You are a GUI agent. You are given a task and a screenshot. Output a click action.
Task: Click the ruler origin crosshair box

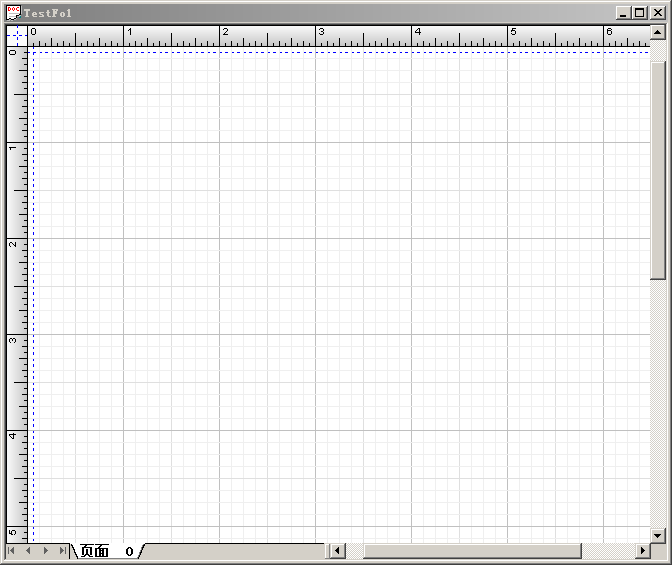pyautogui.click(x=17, y=36)
